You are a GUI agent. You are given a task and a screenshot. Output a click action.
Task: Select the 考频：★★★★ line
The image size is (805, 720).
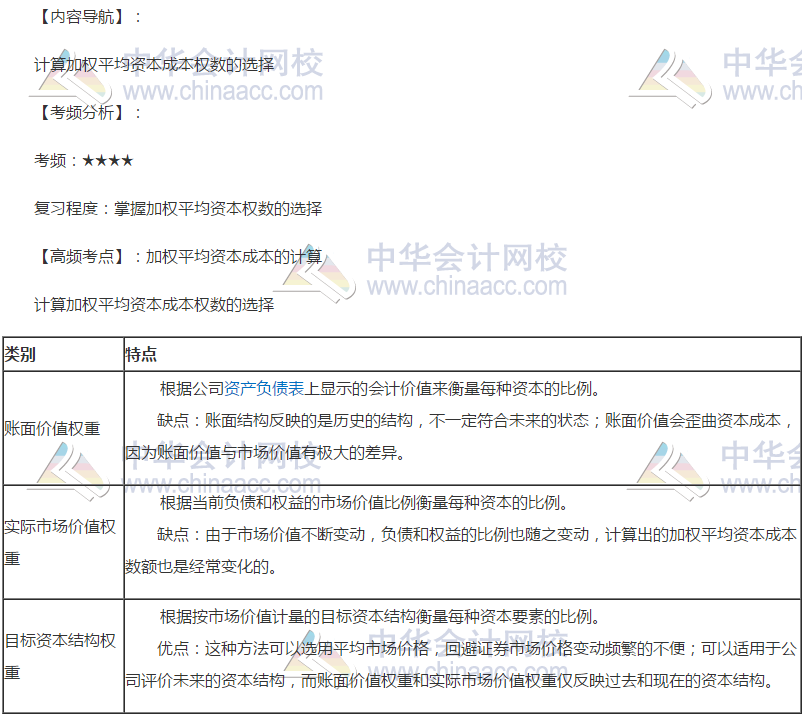(84, 161)
